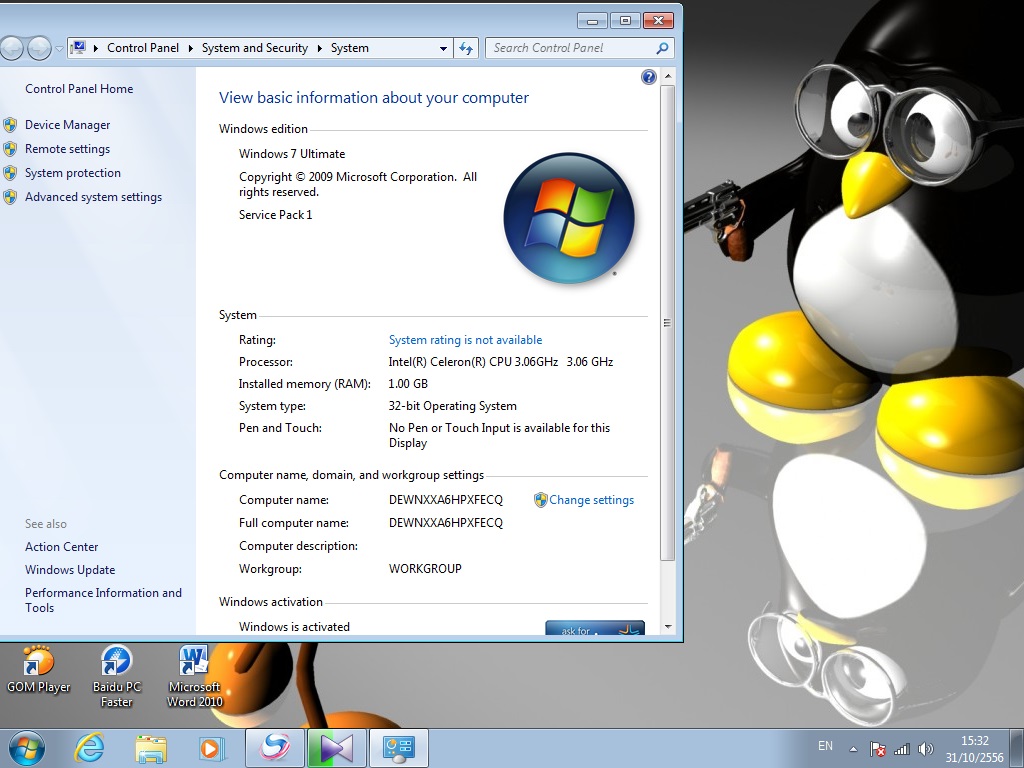1024x768 pixels.
Task: Open Remote settings link
Action: point(67,149)
